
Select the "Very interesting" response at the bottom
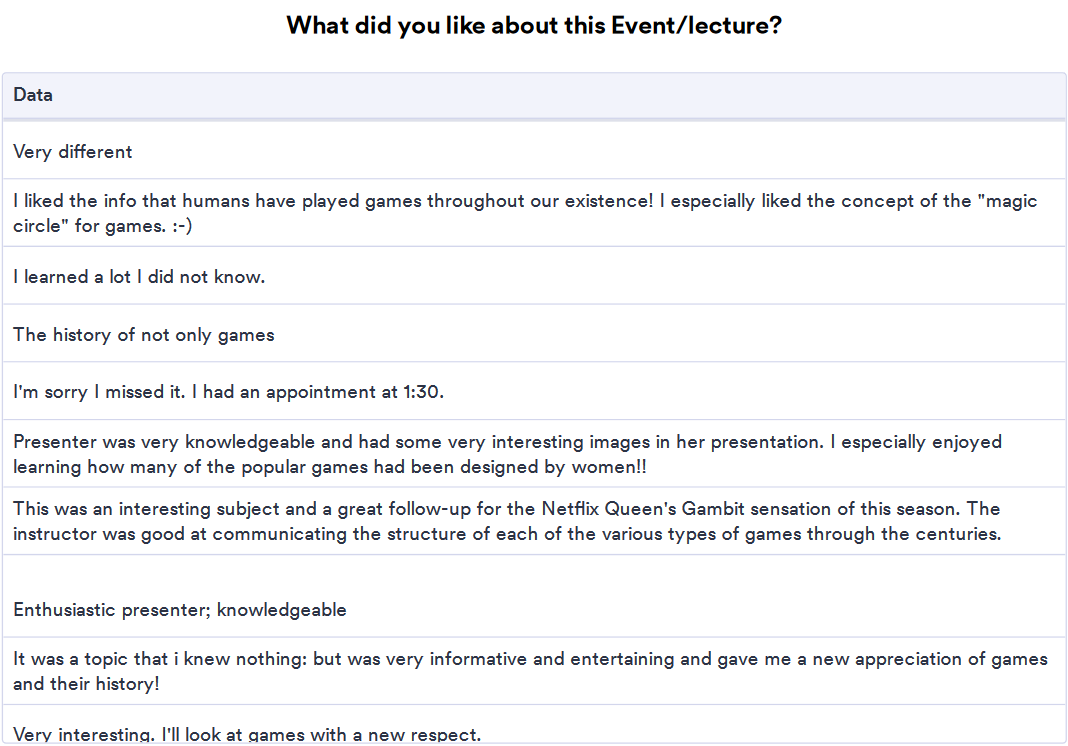(x=247, y=736)
